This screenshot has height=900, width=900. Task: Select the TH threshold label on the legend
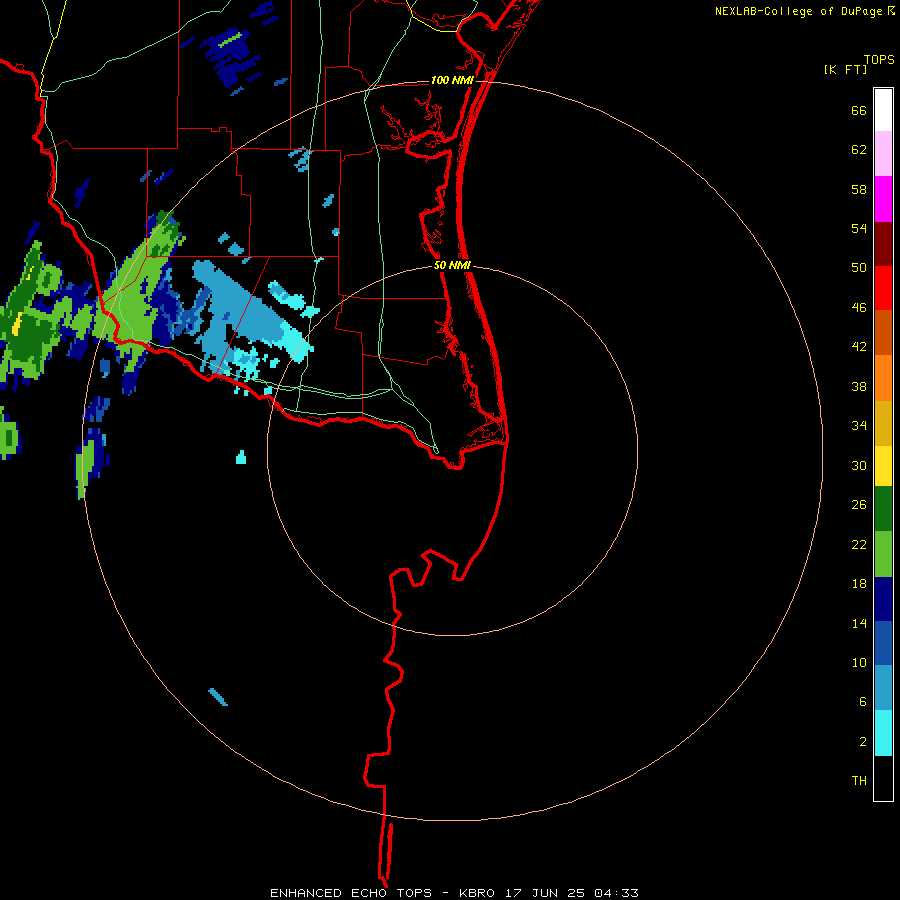click(859, 781)
